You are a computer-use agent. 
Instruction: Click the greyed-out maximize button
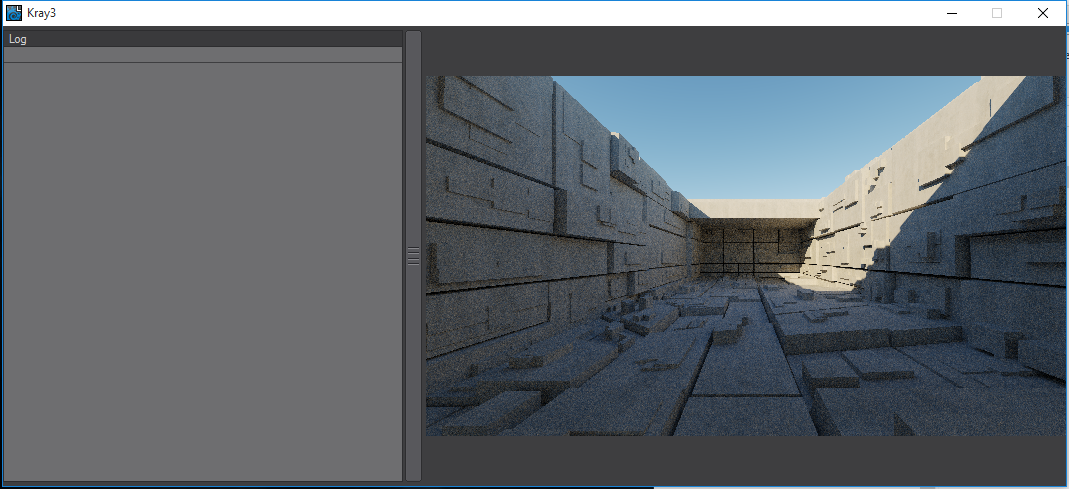(x=997, y=13)
